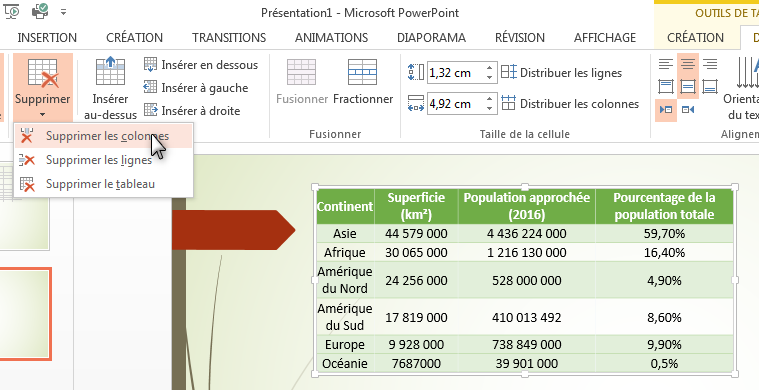This screenshot has width=759, height=390.
Task: Click the red arrow shape on slide
Action: pyautogui.click(x=234, y=230)
